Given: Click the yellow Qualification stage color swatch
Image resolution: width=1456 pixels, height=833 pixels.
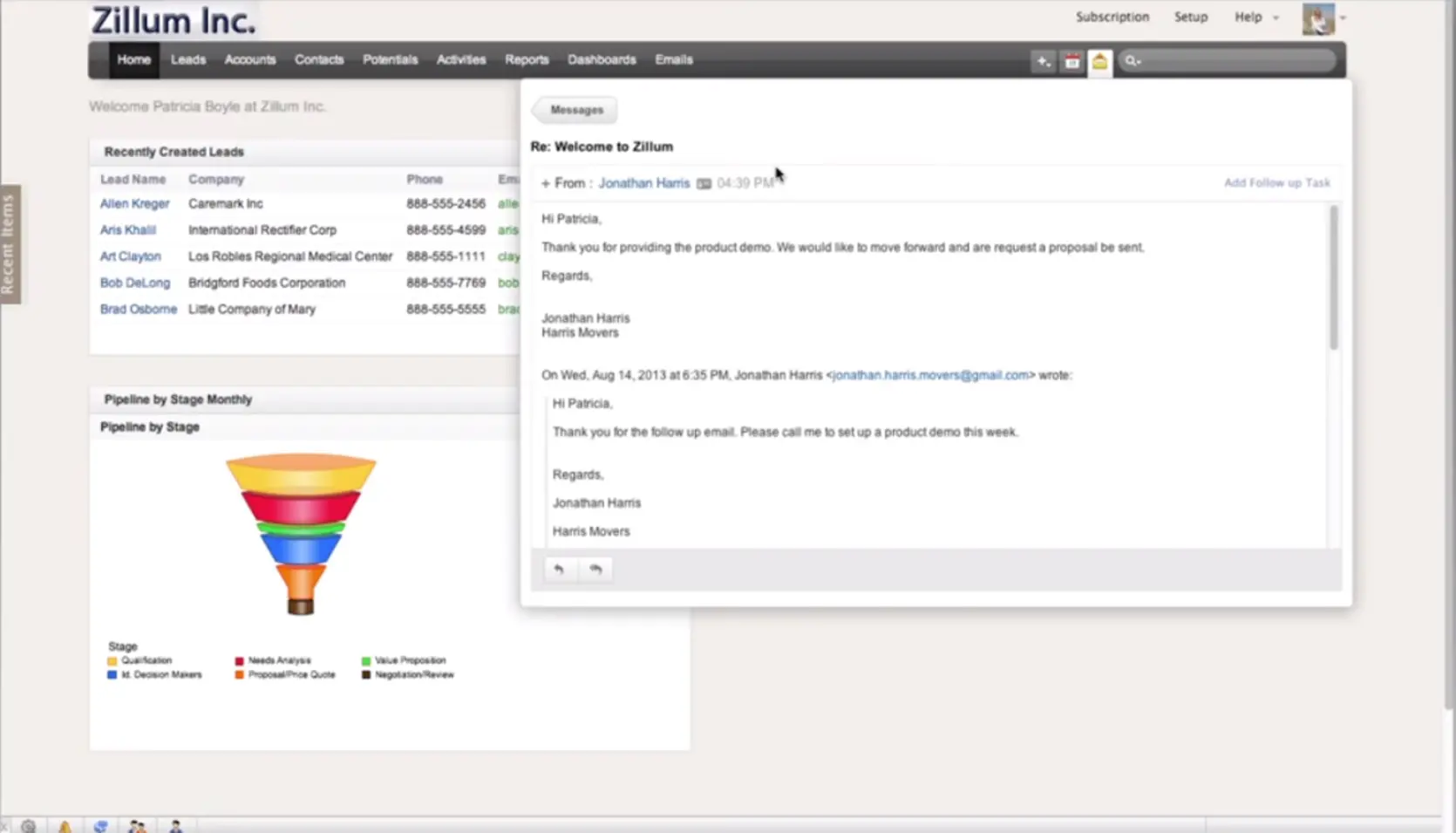Looking at the screenshot, I should [x=112, y=660].
